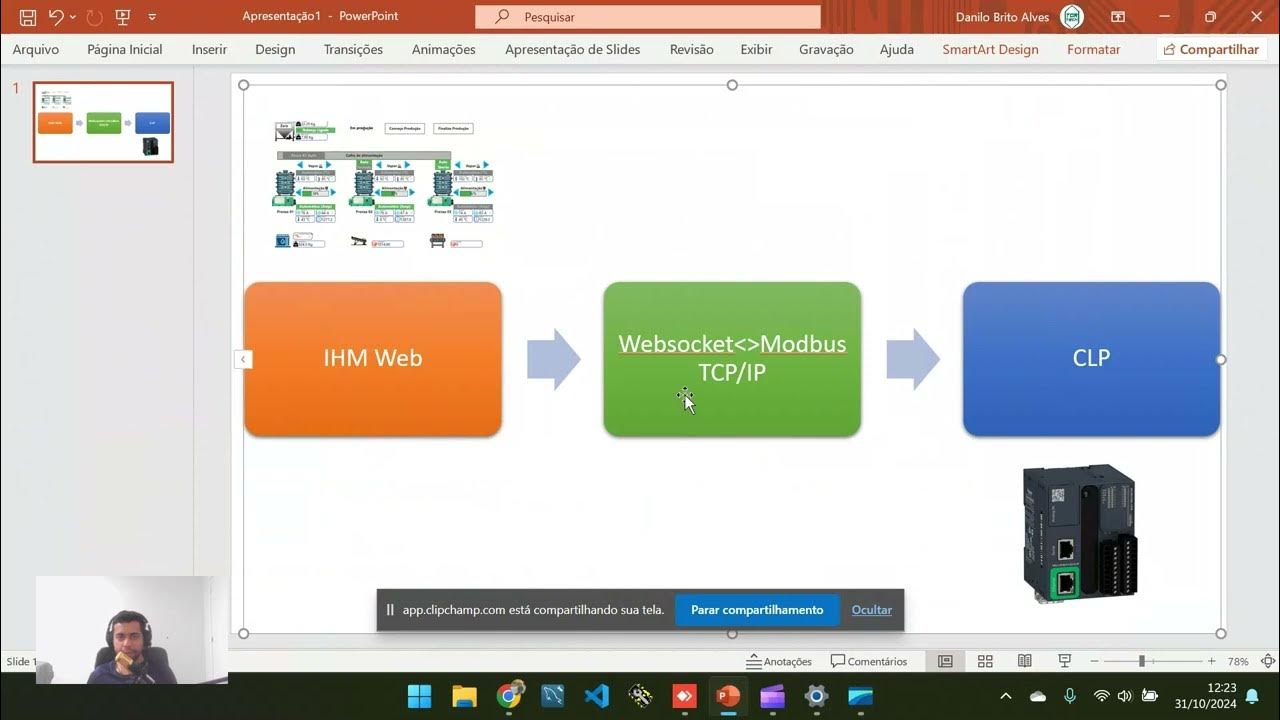The height and width of the screenshot is (720, 1280).
Task: Show hidden tray icons chevron
Action: coord(1006,696)
